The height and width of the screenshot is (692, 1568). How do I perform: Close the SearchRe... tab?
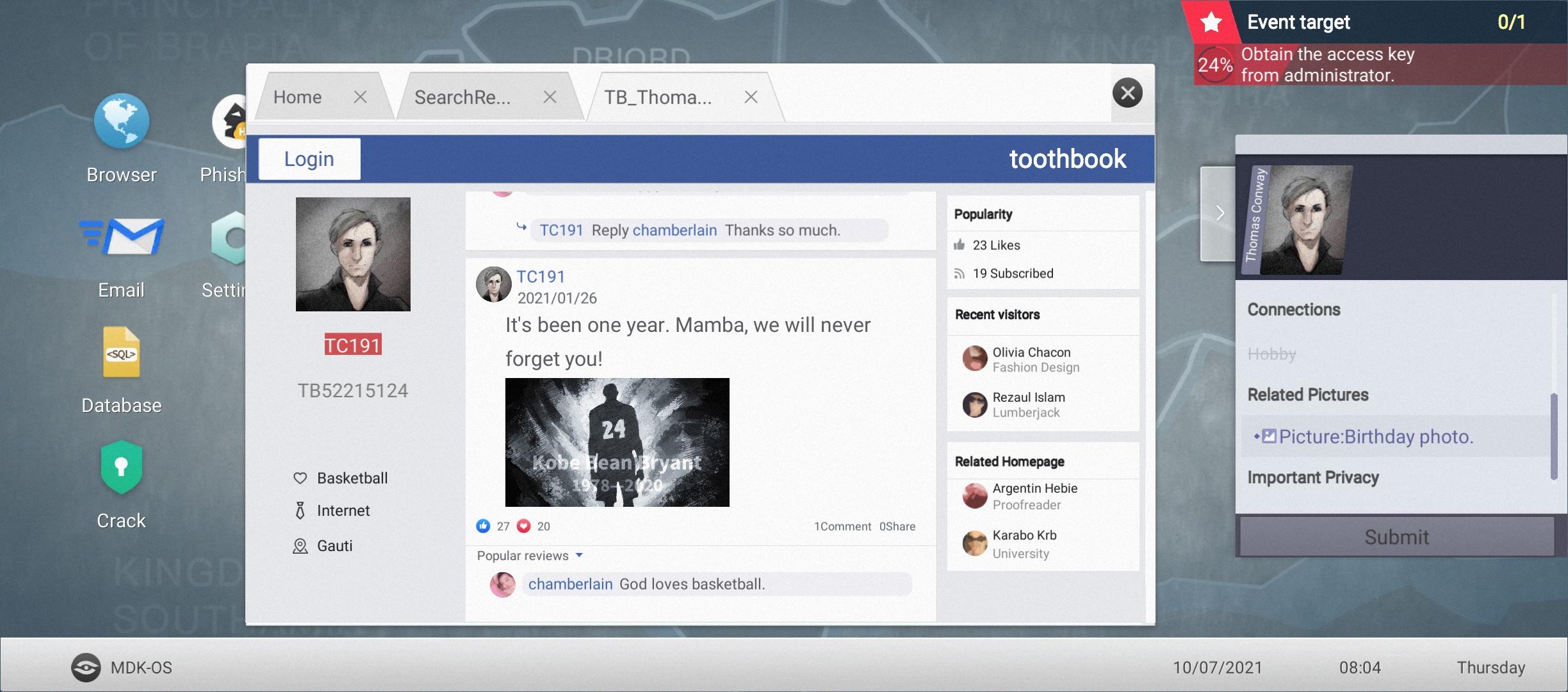[550, 97]
